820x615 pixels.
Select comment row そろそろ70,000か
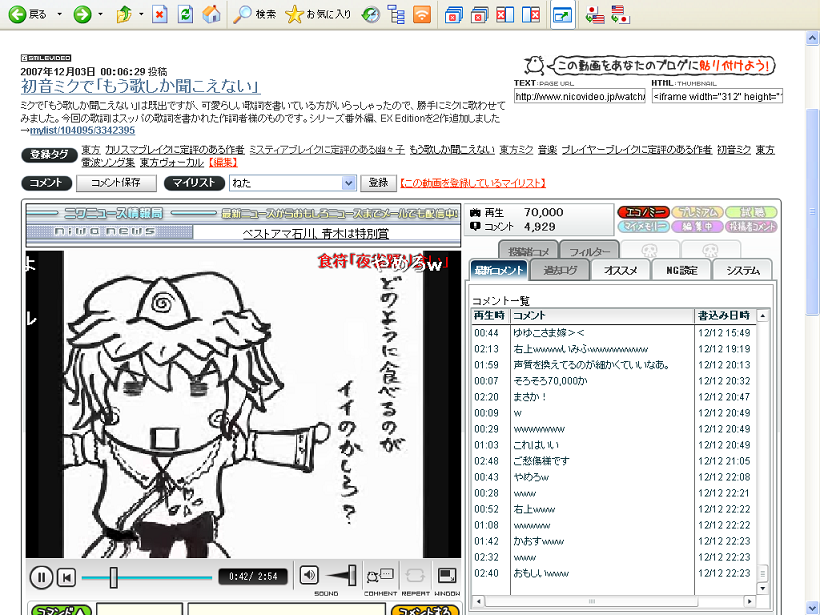point(613,381)
